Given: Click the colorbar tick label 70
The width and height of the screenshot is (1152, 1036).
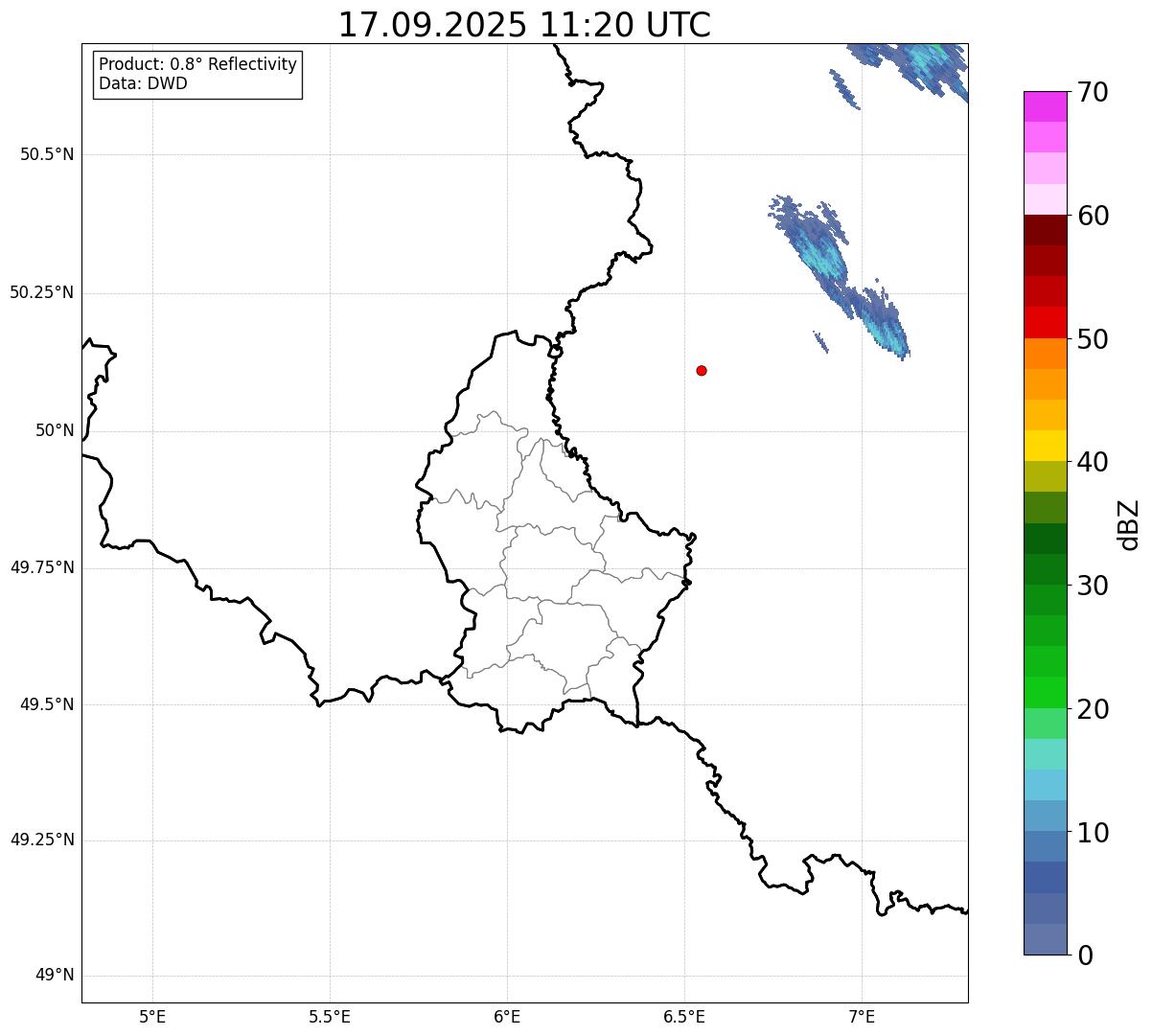Looking at the screenshot, I should pos(1094,92).
